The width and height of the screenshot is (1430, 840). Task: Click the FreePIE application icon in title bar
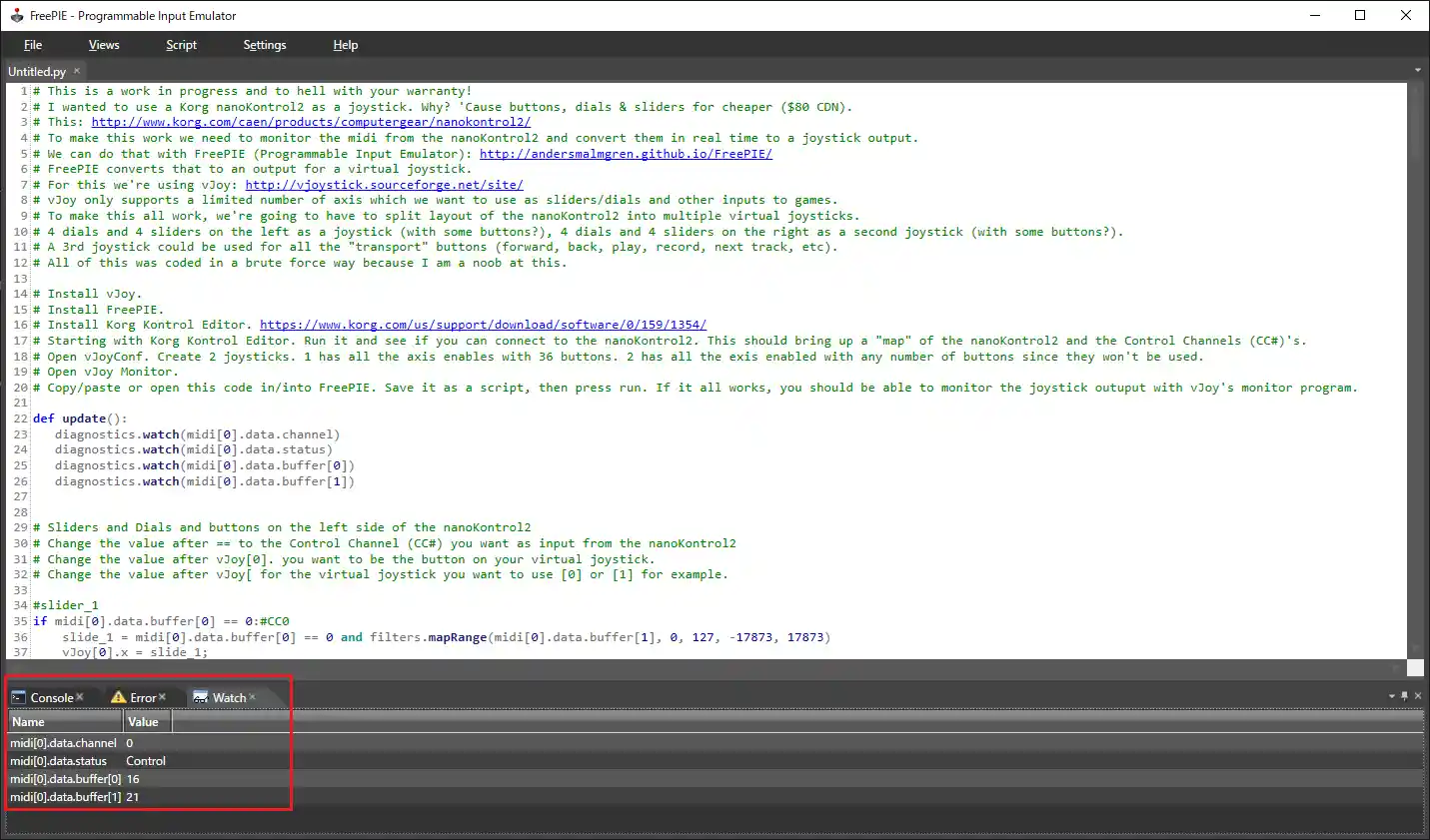coord(16,15)
